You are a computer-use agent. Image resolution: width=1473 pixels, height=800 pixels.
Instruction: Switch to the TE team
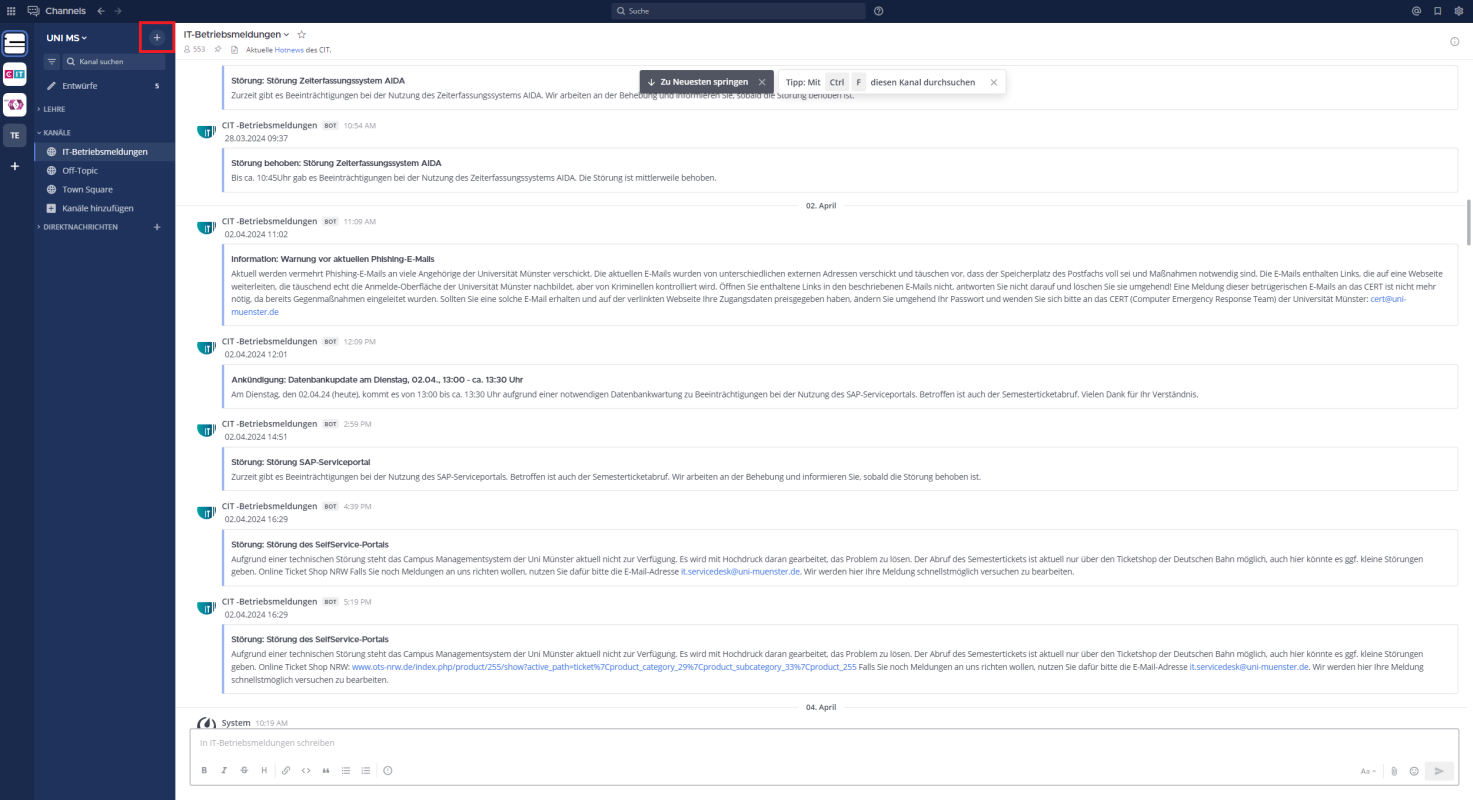point(15,135)
